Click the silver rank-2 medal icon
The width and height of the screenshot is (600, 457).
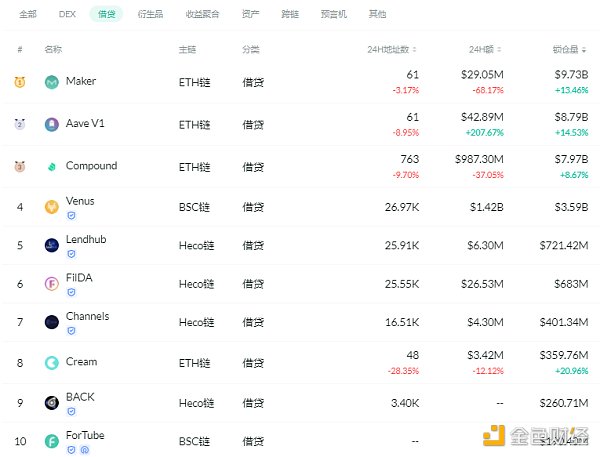coord(20,124)
